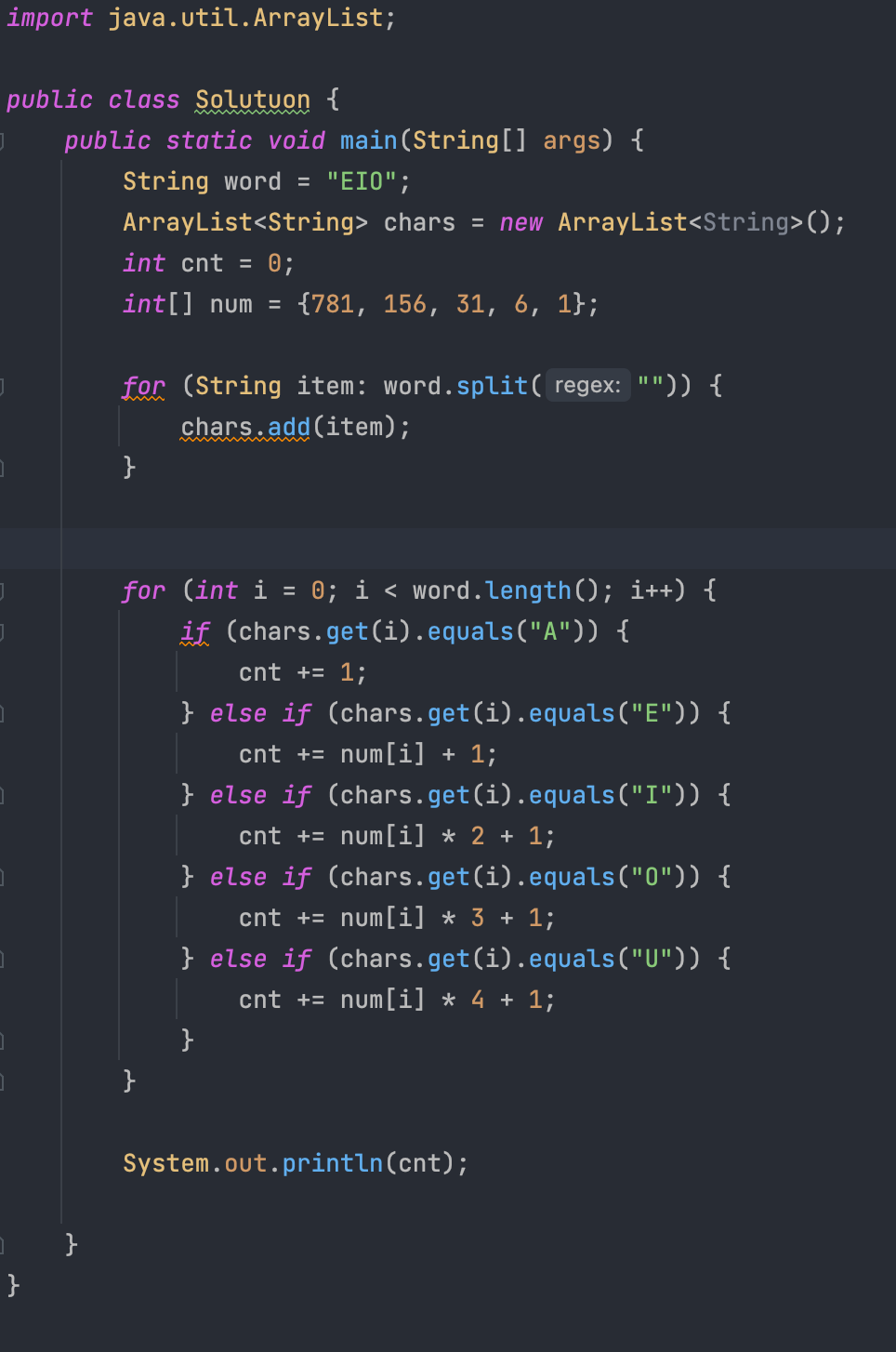Click the cnt += num[i] + 1; statement
Image resolution: width=896 pixels, height=1352 pixels.
[368, 754]
